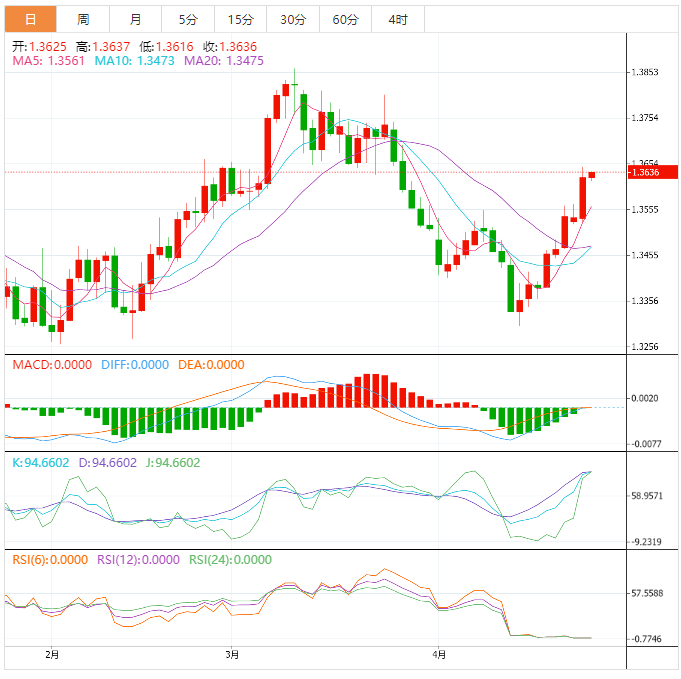Viewport: 681px width, 679px height.
Task: Click the 2月 date axis label
Action: (x=52, y=654)
